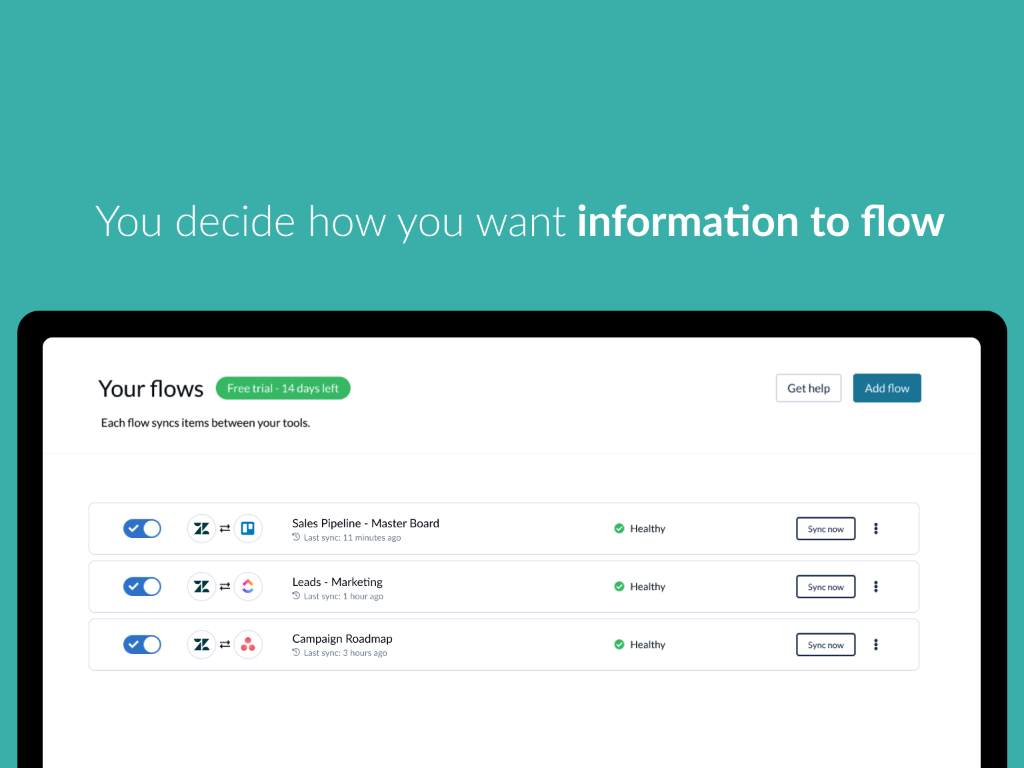
Task: Sync now the Sales Pipeline flow
Action: (x=825, y=529)
